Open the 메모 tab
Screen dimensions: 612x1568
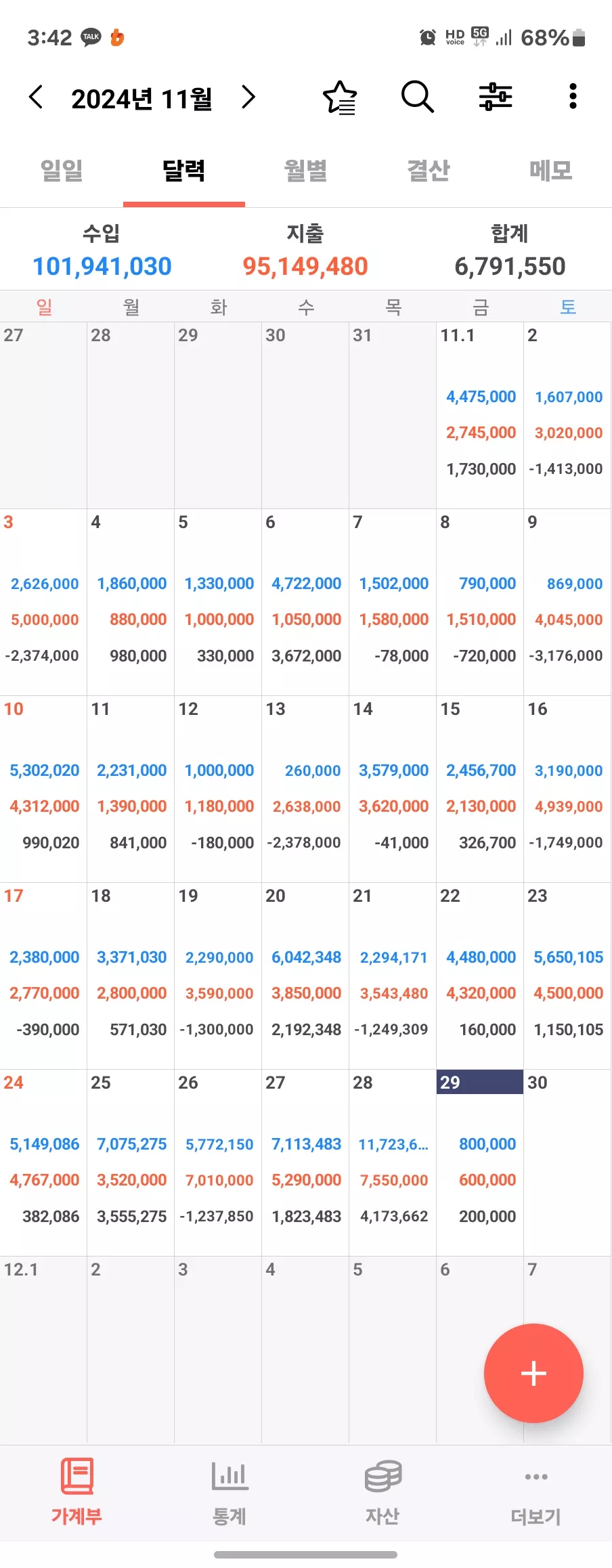point(551,171)
